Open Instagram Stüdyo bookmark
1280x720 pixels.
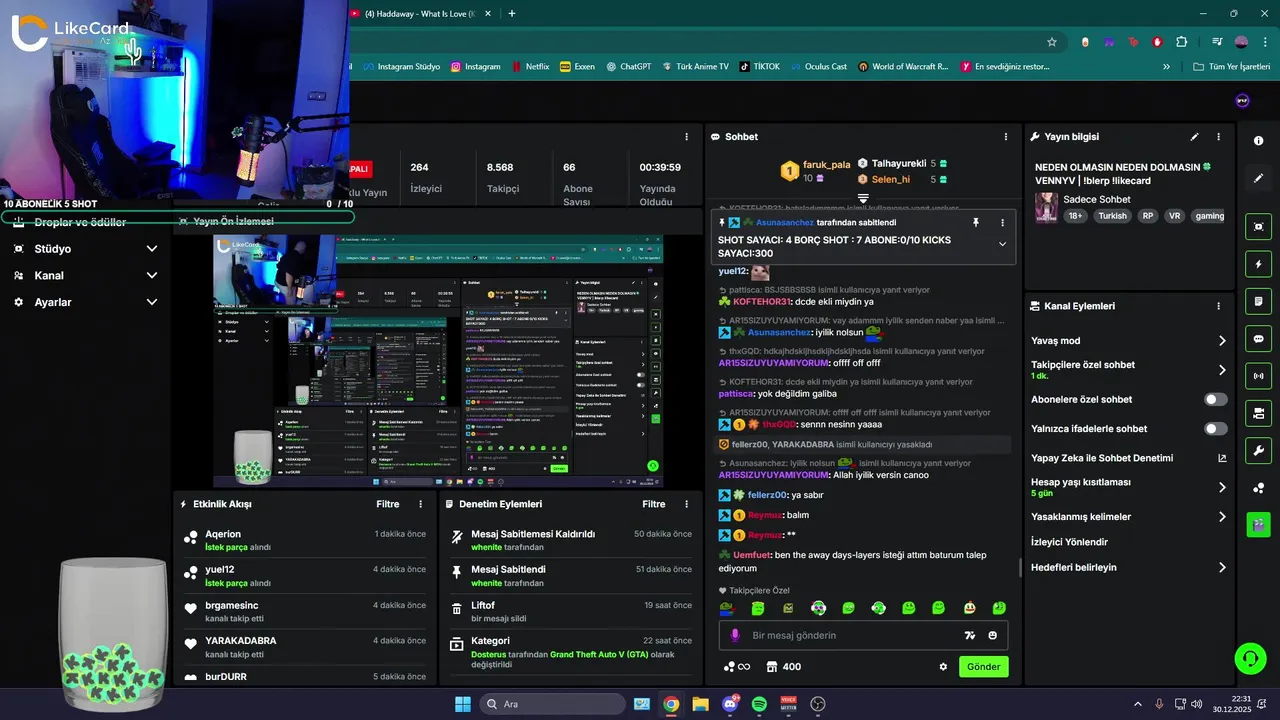point(400,66)
